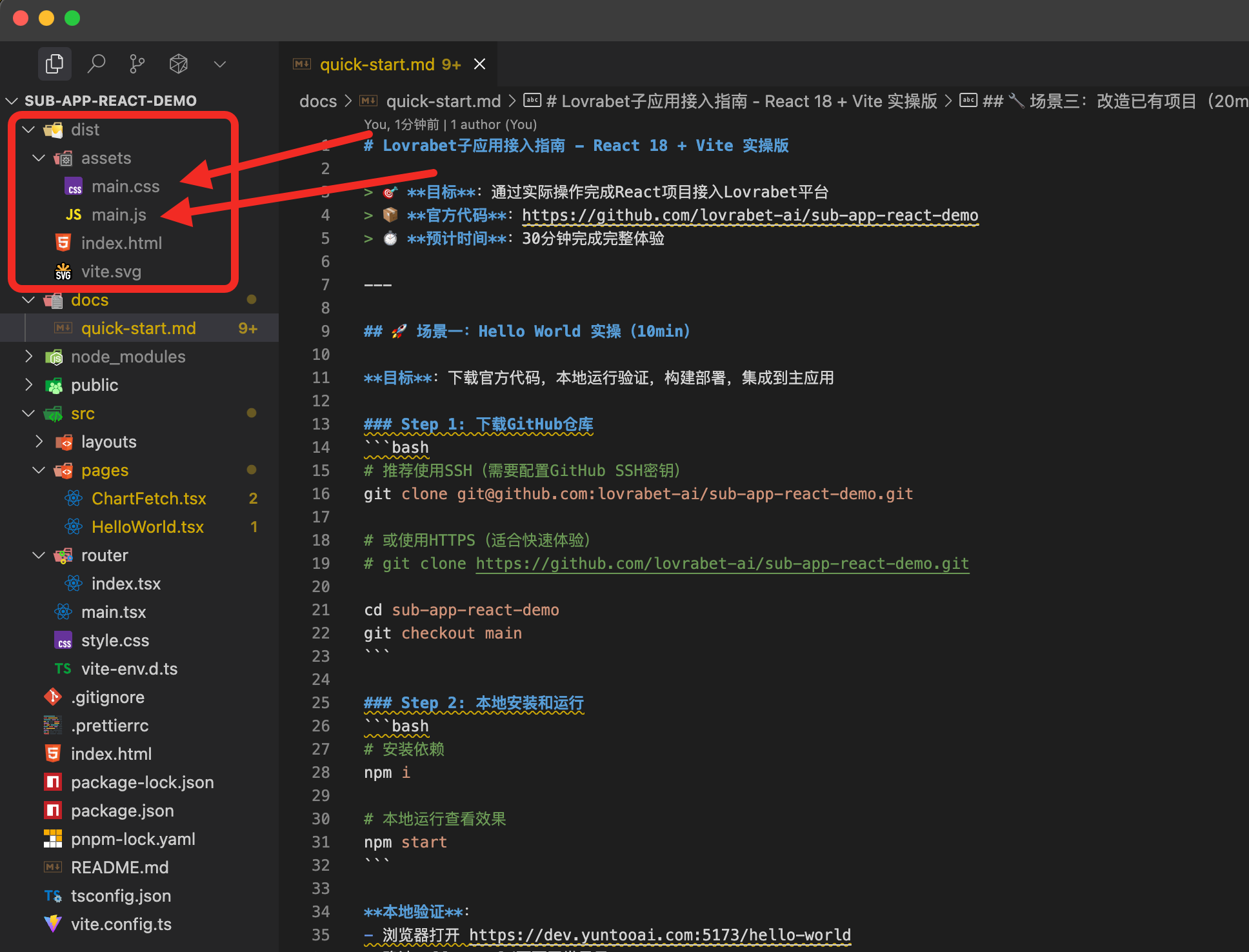The height and width of the screenshot is (952, 1249).
Task: Collapse SUB-APP-REACT-DEMO explorer section
Action: (x=12, y=101)
